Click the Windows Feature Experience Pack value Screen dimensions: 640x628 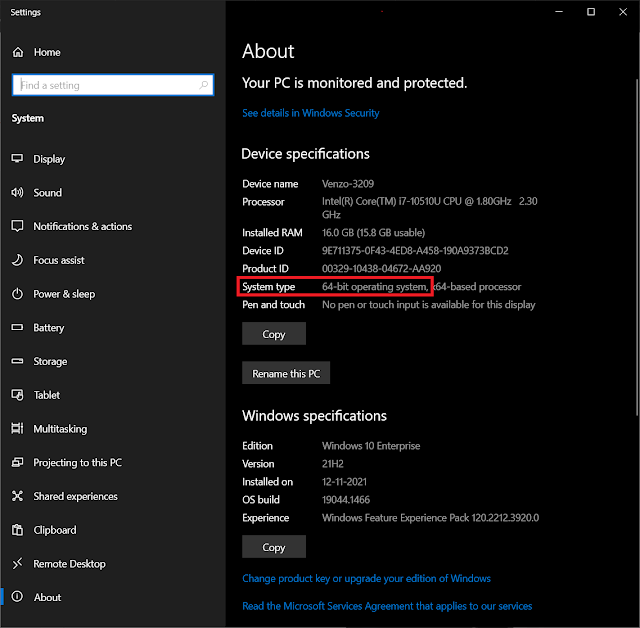(x=430, y=518)
